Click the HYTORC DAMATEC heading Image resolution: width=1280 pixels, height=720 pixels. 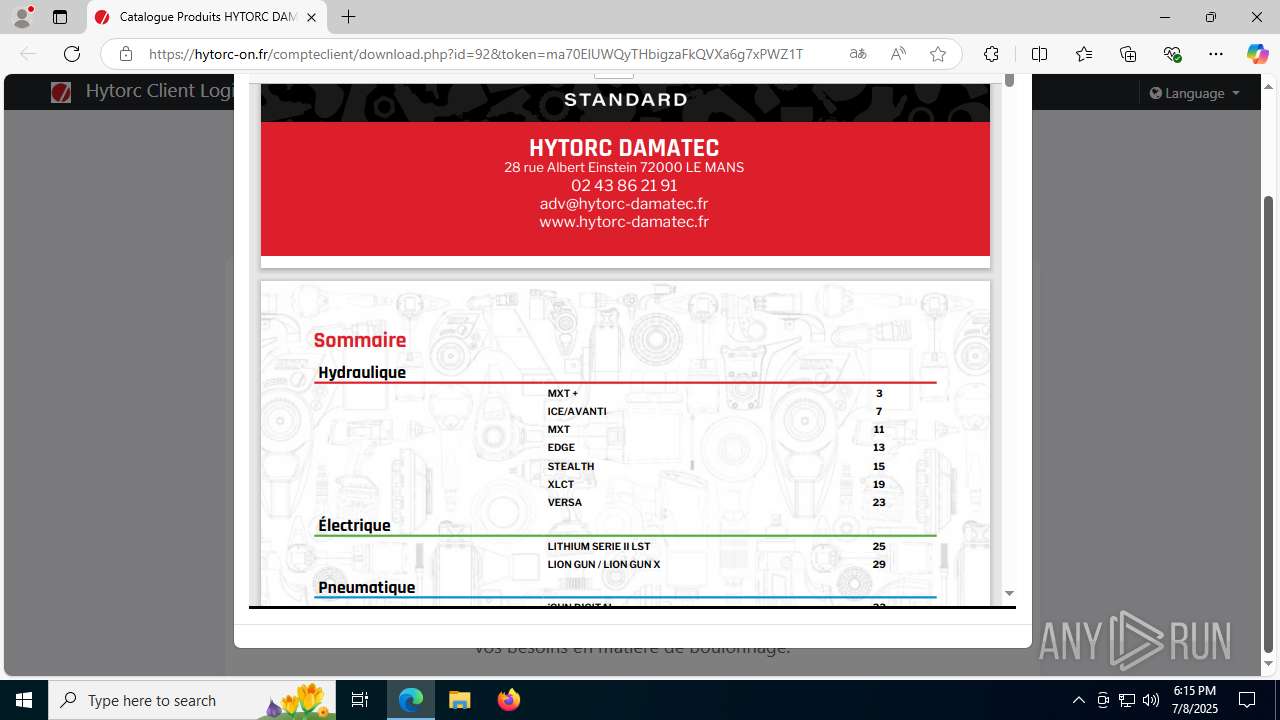[624, 148]
